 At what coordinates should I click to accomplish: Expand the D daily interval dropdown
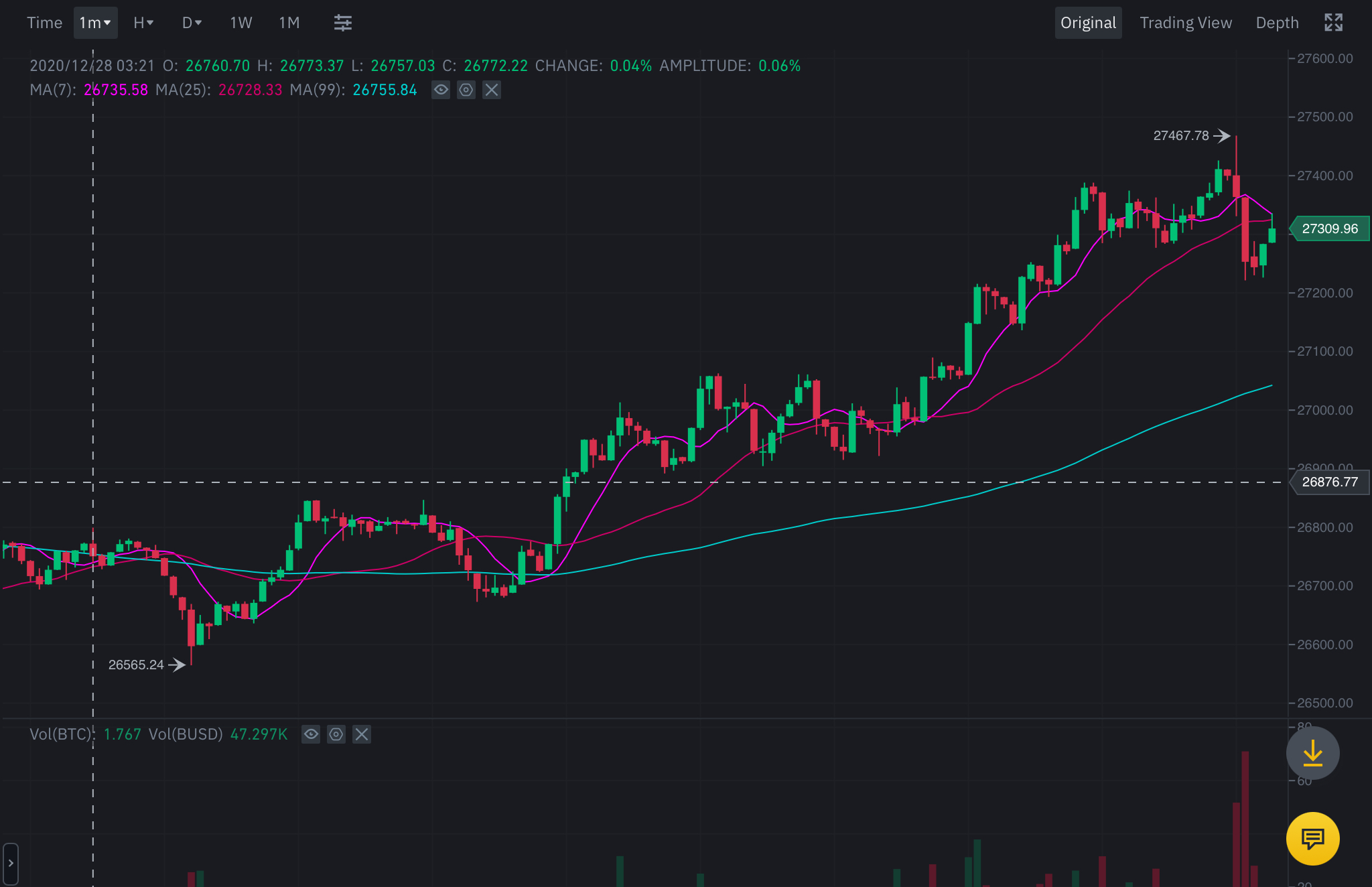192,23
